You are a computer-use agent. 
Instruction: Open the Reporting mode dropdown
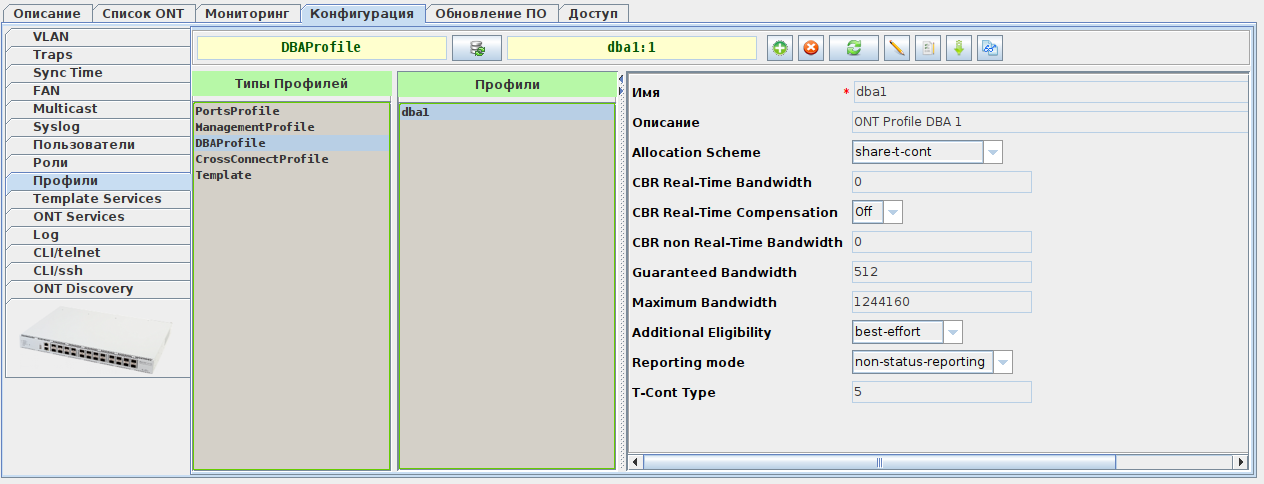[1003, 362]
